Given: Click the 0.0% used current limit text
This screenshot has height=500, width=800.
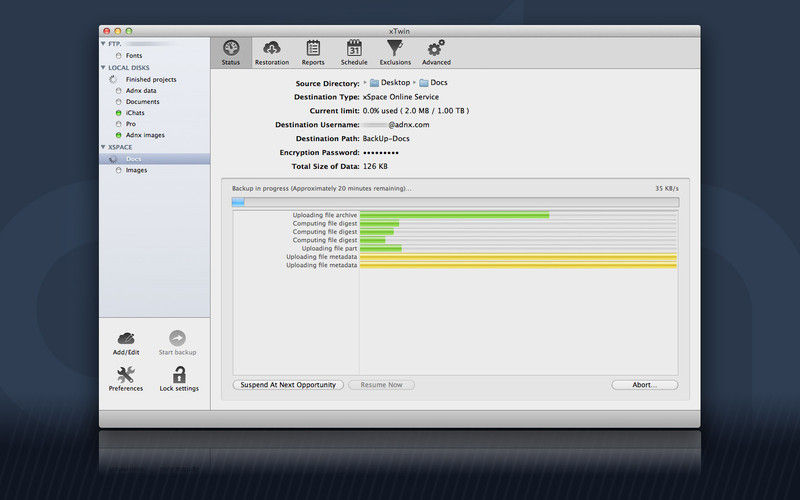Looking at the screenshot, I should pyautogui.click(x=416, y=111).
